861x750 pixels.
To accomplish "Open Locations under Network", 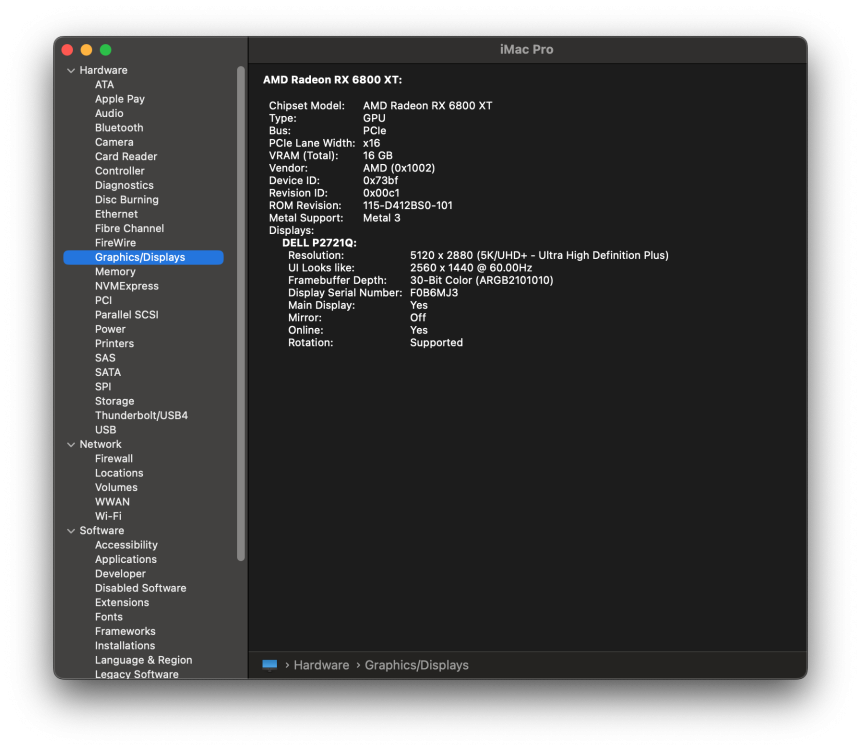I will point(119,473).
